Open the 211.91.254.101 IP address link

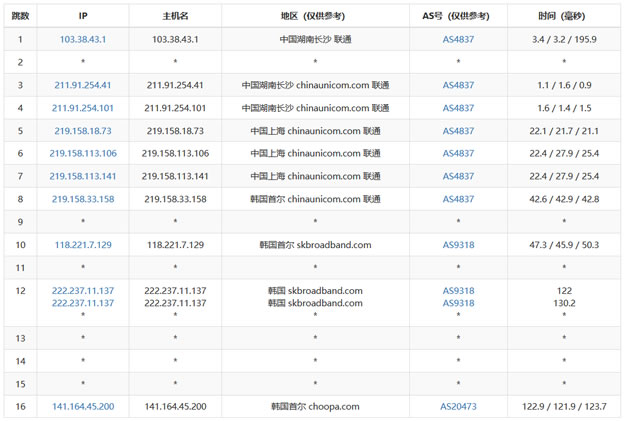83,108
